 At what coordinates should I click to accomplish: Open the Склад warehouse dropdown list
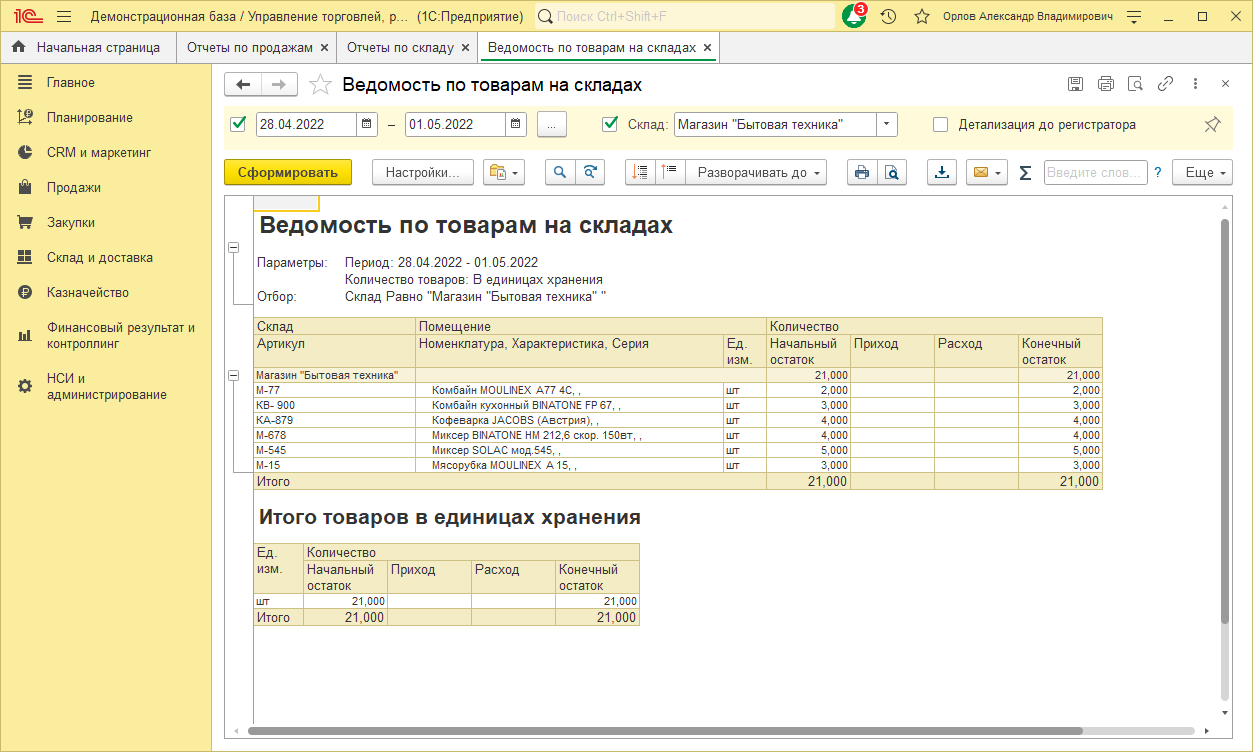tap(886, 125)
